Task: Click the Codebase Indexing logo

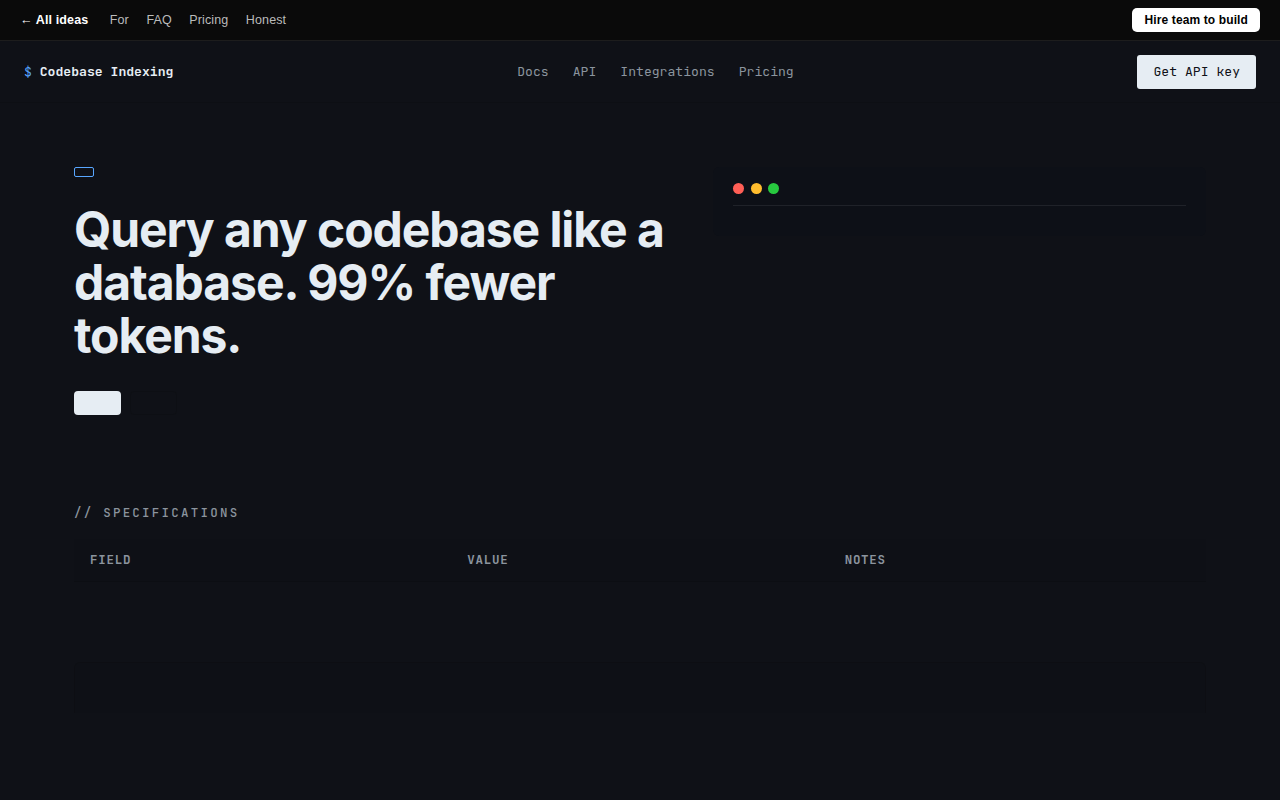Action: (98, 72)
